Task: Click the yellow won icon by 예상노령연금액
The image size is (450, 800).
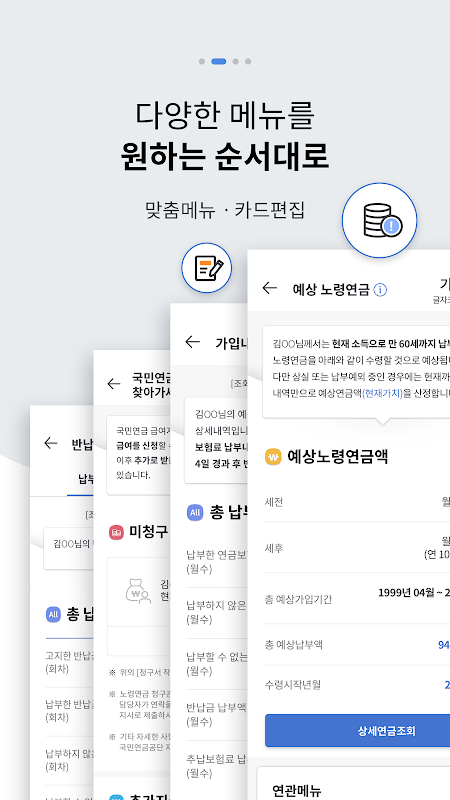Action: (x=273, y=457)
